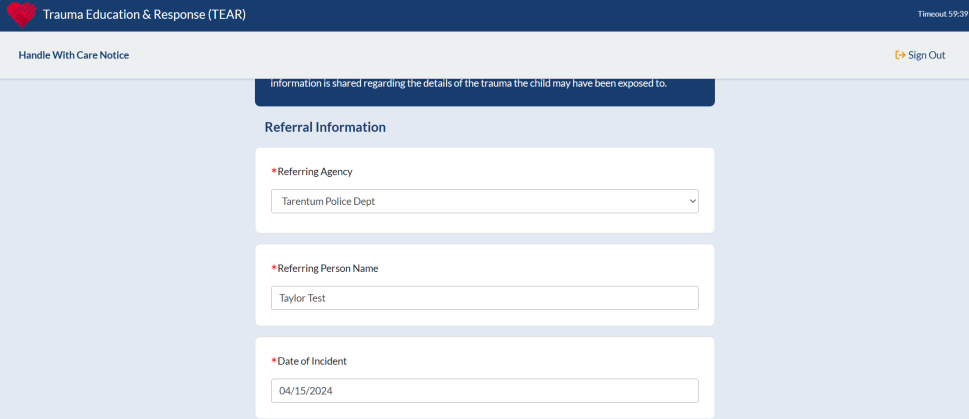
Task: Sign out of the application
Action: tap(920, 55)
